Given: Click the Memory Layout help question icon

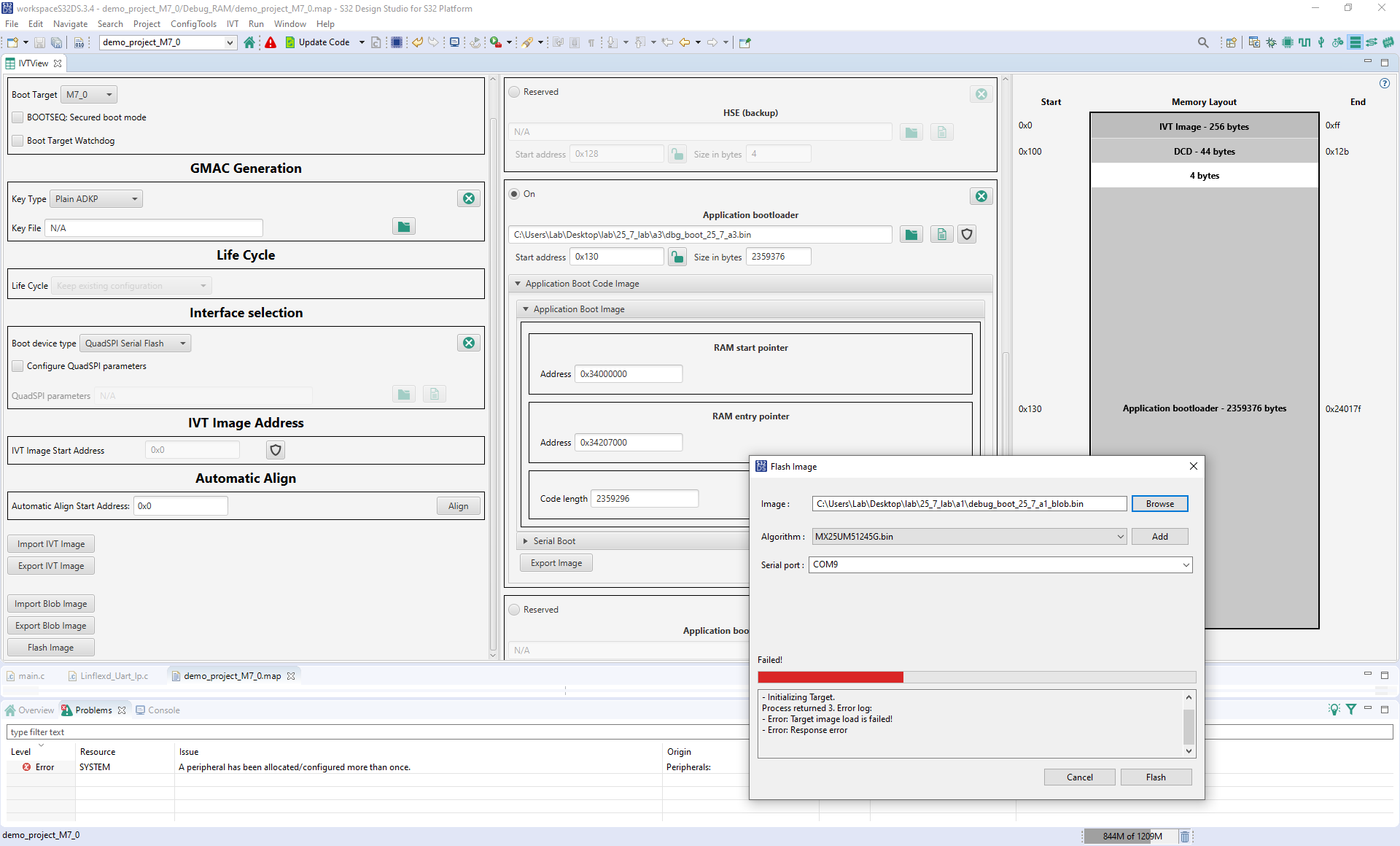Looking at the screenshot, I should pyautogui.click(x=1385, y=83).
